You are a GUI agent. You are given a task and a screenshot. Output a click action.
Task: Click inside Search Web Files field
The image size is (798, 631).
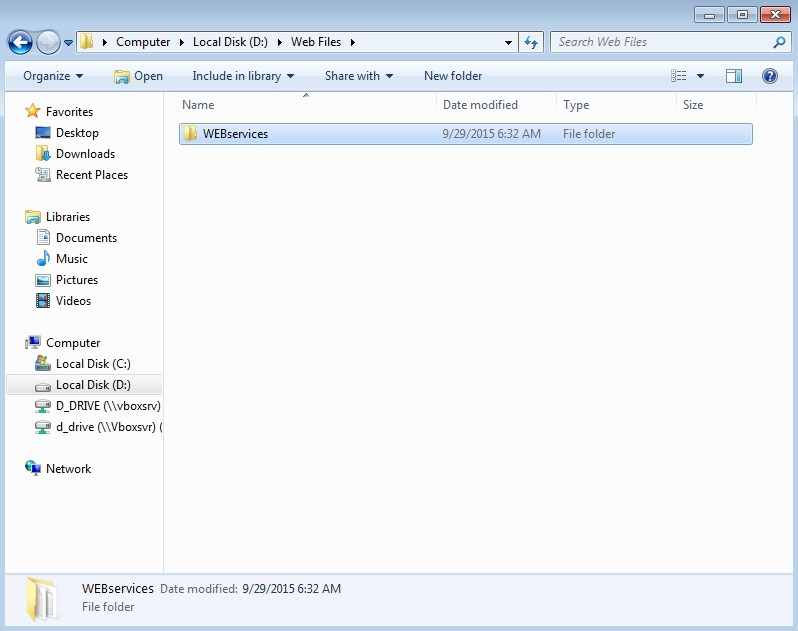click(x=660, y=42)
